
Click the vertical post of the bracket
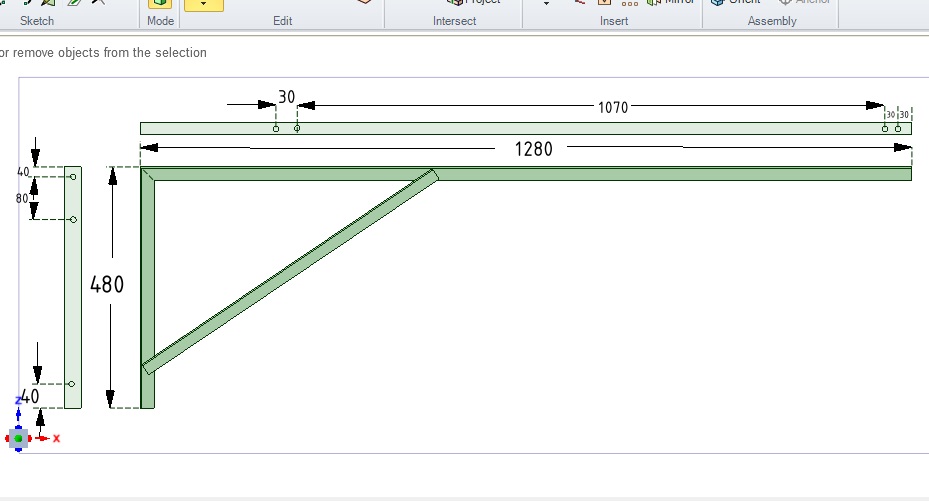148,300
